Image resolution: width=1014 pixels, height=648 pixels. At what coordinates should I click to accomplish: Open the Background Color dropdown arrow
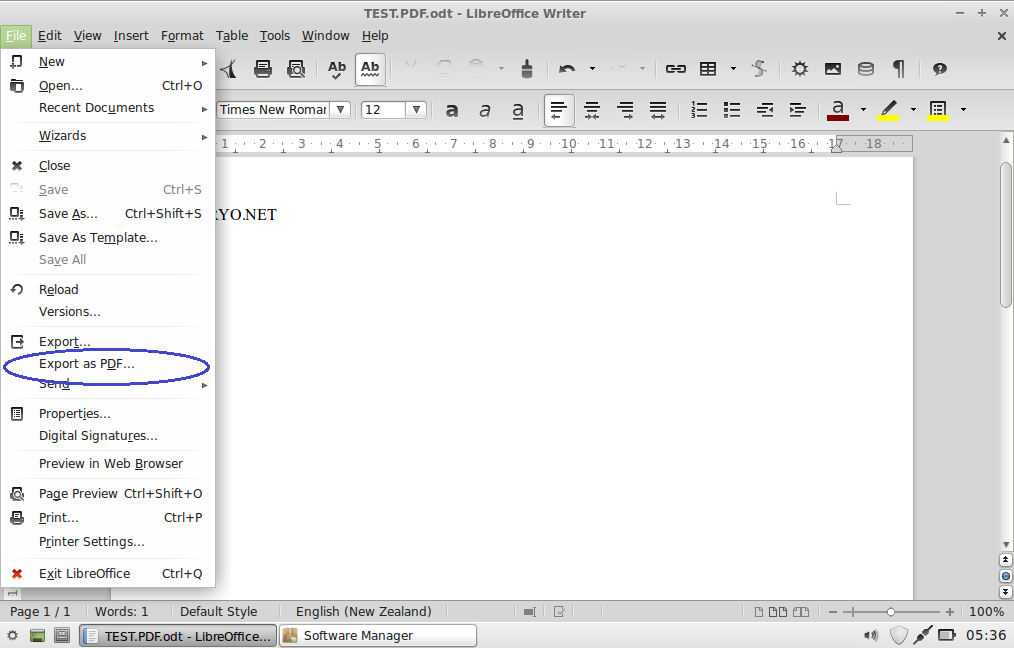coord(964,110)
